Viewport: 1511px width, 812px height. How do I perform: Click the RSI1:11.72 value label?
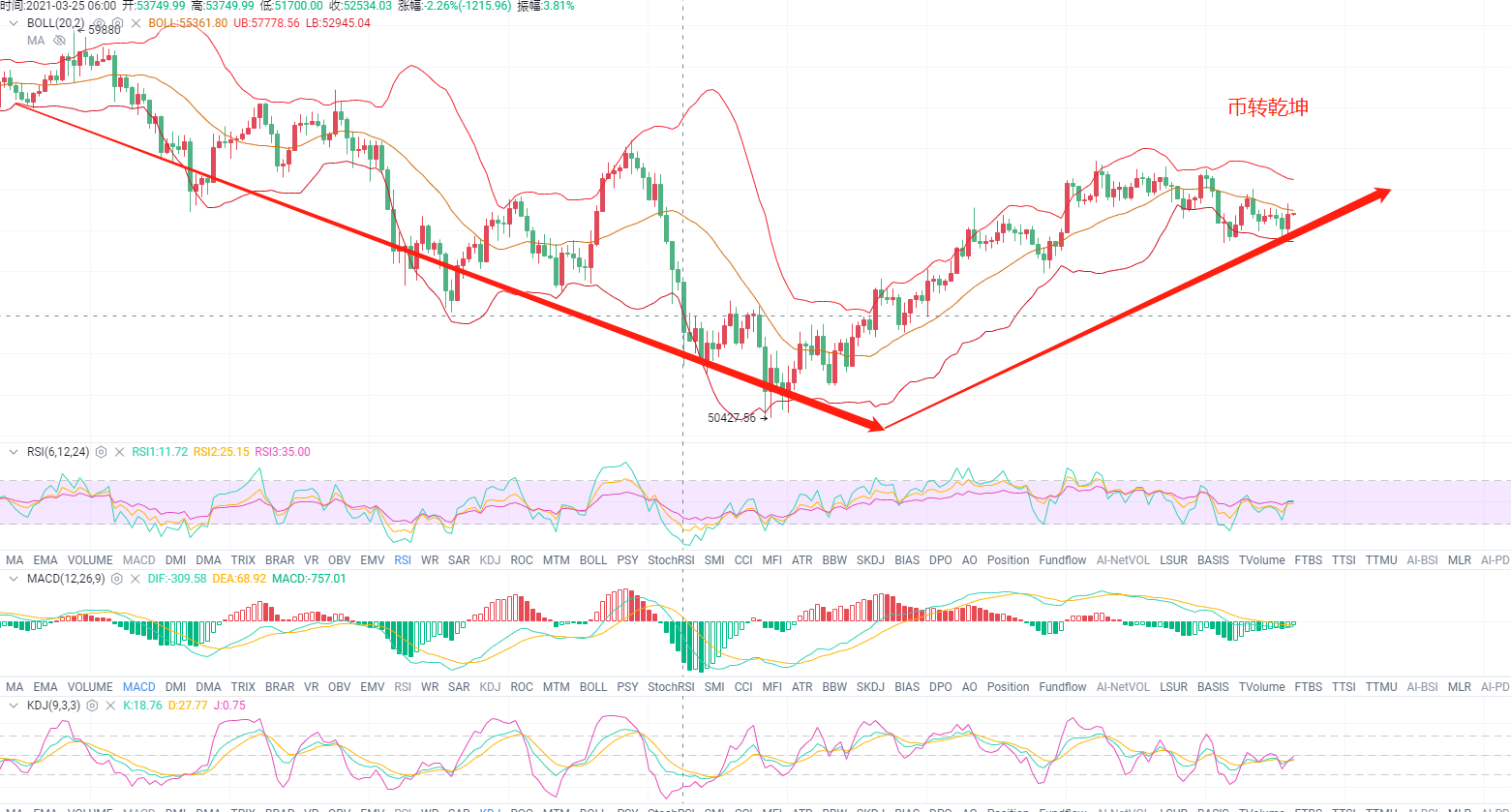[x=161, y=452]
